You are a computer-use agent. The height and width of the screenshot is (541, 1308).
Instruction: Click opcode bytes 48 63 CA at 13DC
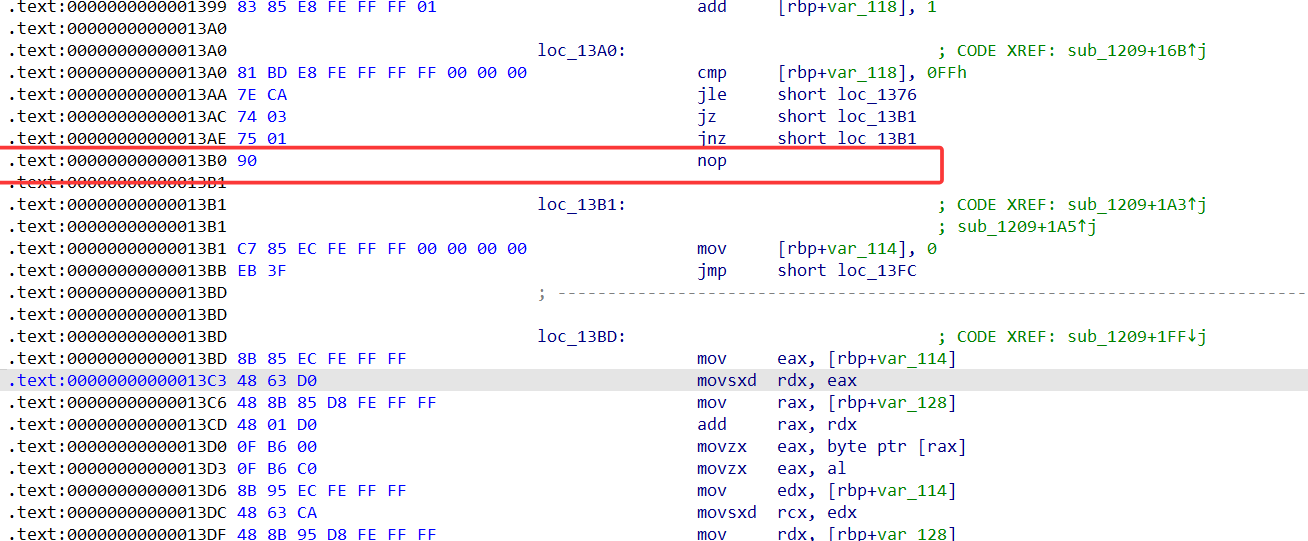pos(277,512)
